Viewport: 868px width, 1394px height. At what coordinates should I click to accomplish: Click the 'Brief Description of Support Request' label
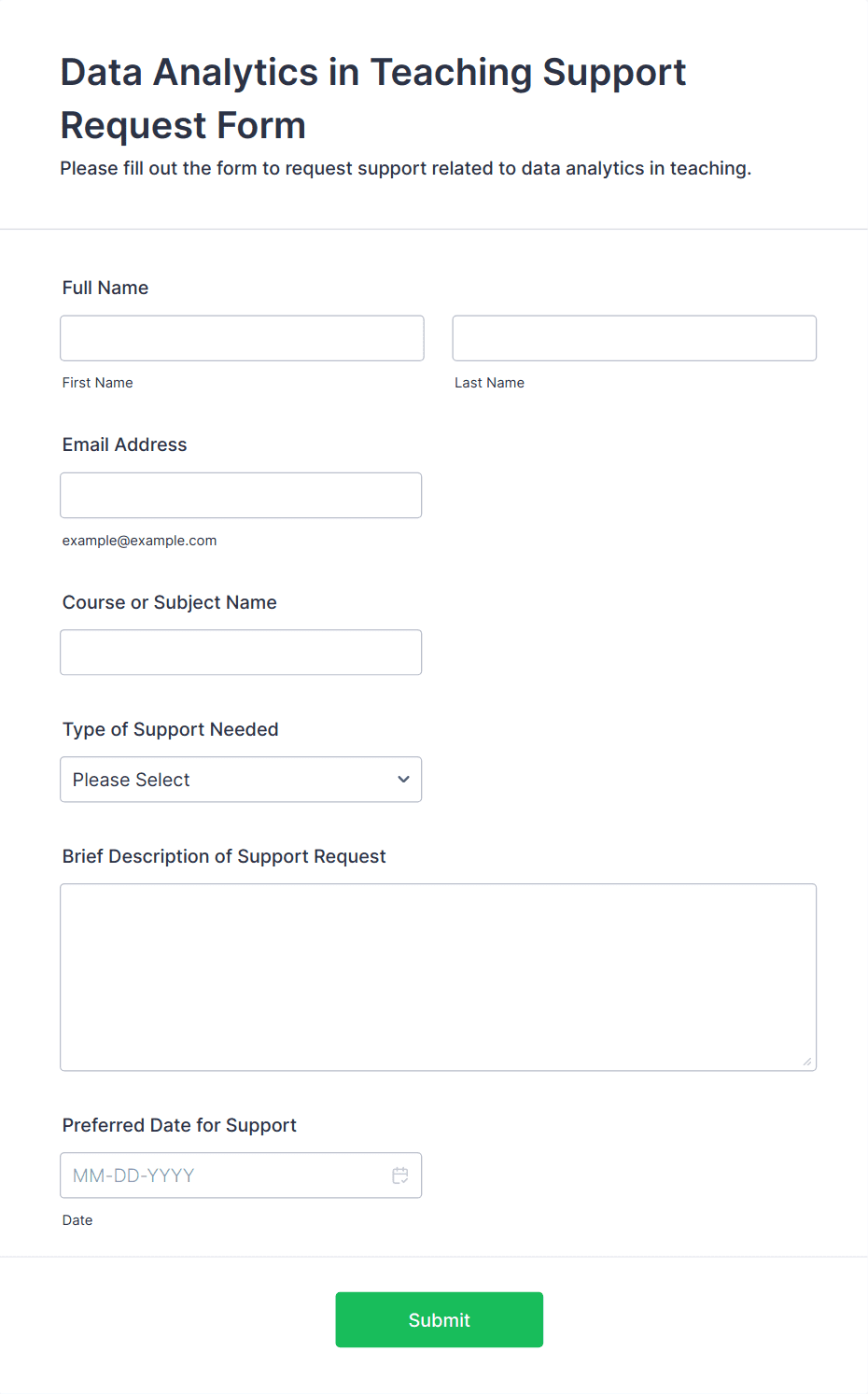(x=224, y=856)
